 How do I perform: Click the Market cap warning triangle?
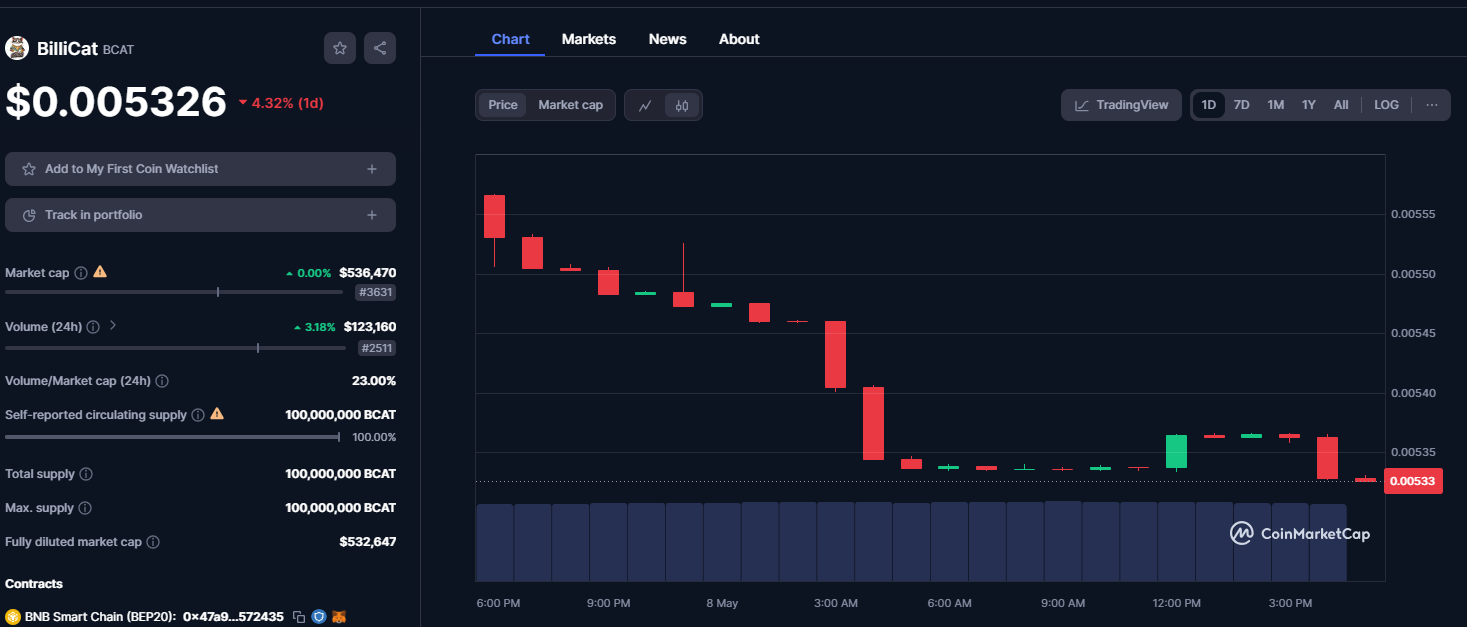(100, 272)
